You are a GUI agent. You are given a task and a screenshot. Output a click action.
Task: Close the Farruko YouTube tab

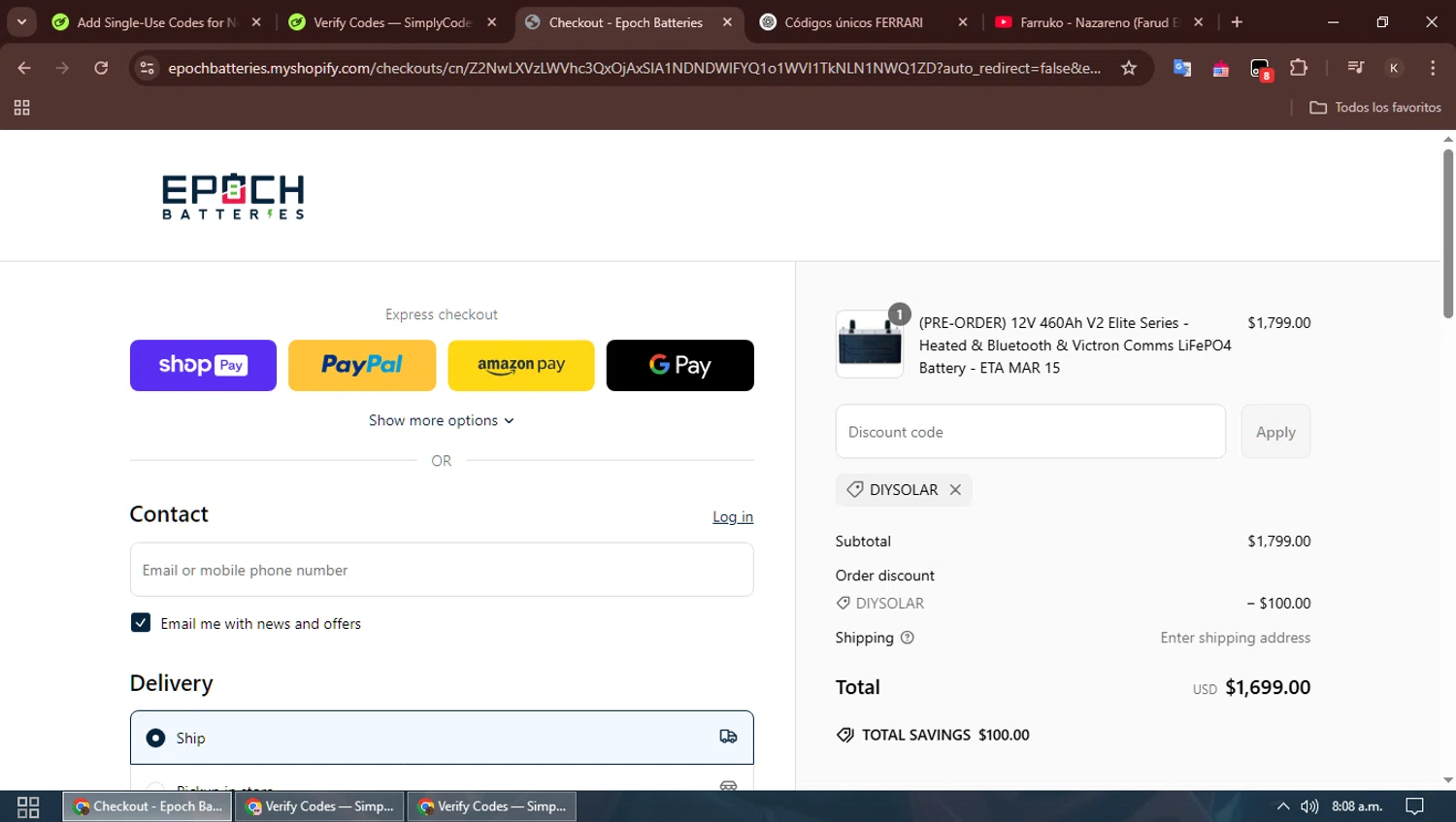click(1199, 22)
